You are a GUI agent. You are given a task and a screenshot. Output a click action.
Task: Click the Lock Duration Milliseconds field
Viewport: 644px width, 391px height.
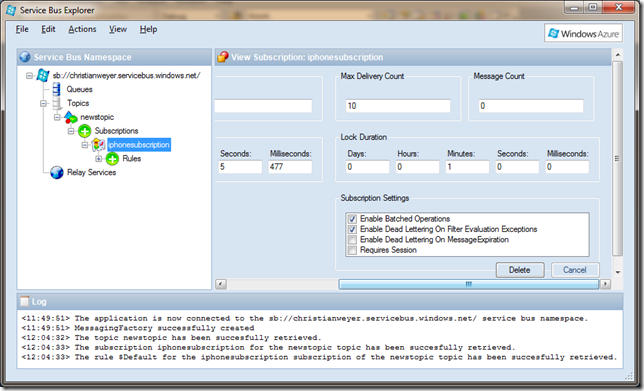(567, 167)
